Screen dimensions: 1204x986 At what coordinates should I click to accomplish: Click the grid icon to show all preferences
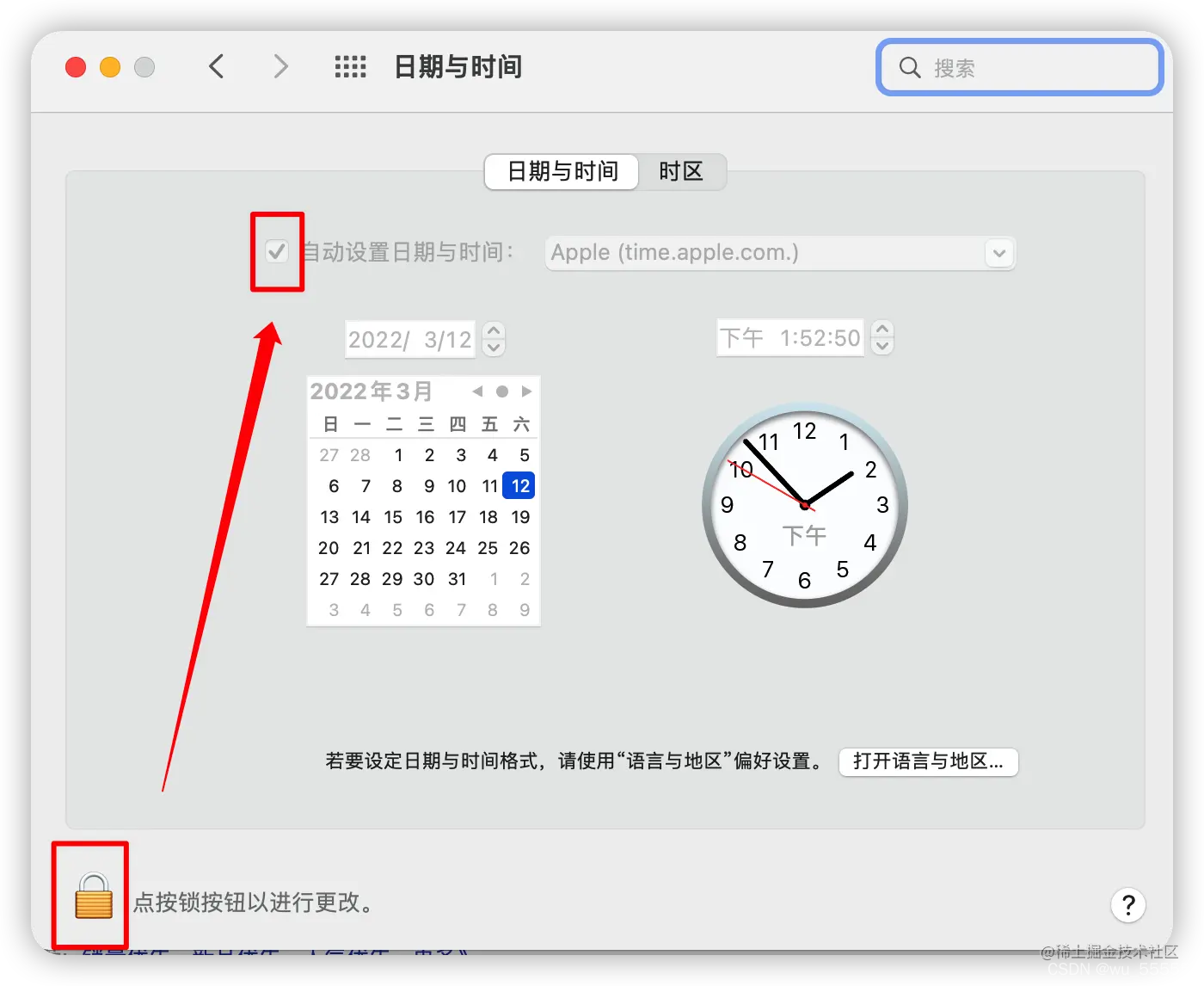click(349, 66)
